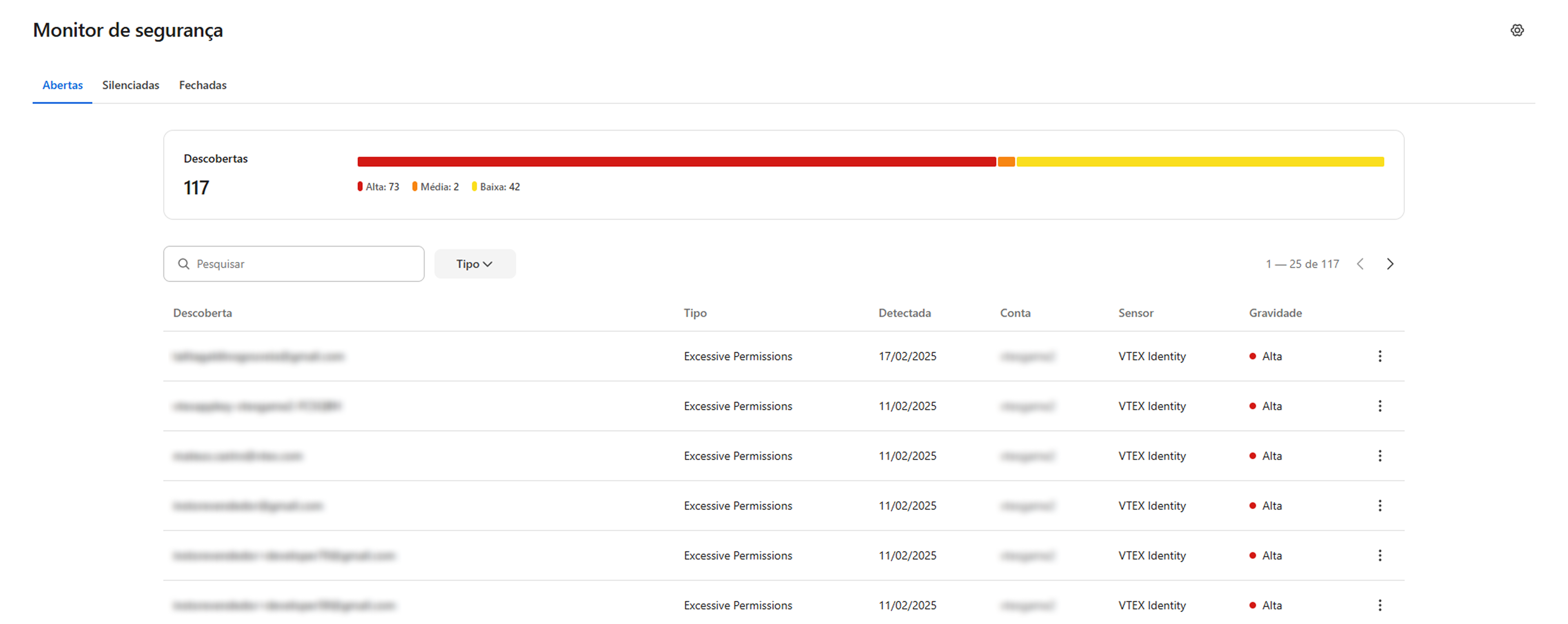Click the magnifier icon in the search box
1568x624 pixels.
[183, 263]
